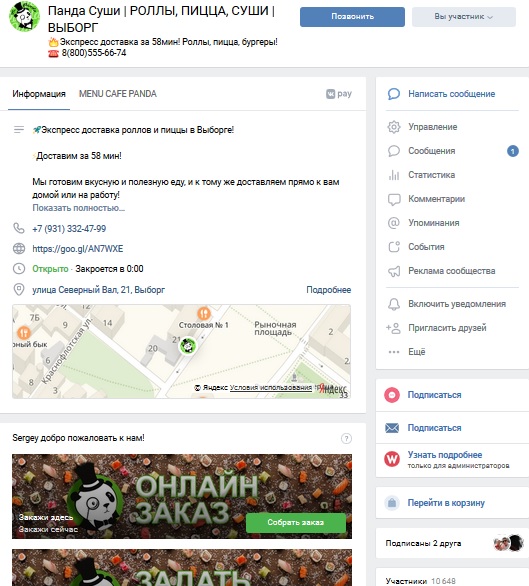Click the status phone 8(800)555-66-74
This screenshot has width=529, height=586.
coord(94,53)
